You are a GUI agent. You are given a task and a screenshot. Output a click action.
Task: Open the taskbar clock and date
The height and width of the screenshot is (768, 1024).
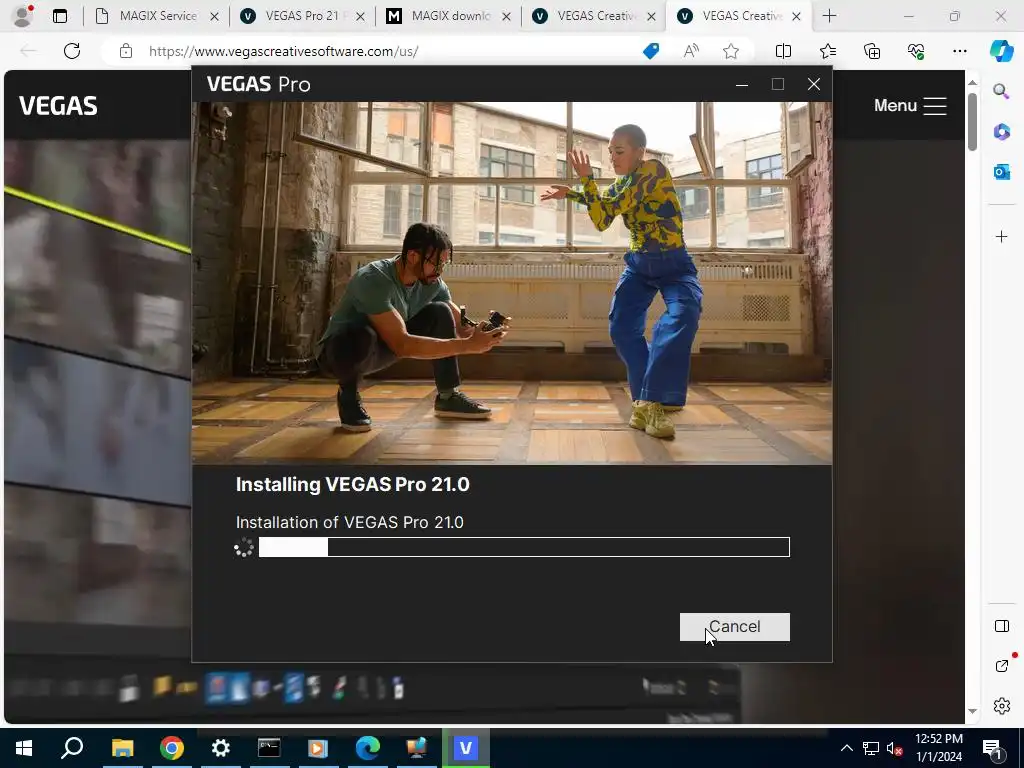pyautogui.click(x=938, y=748)
